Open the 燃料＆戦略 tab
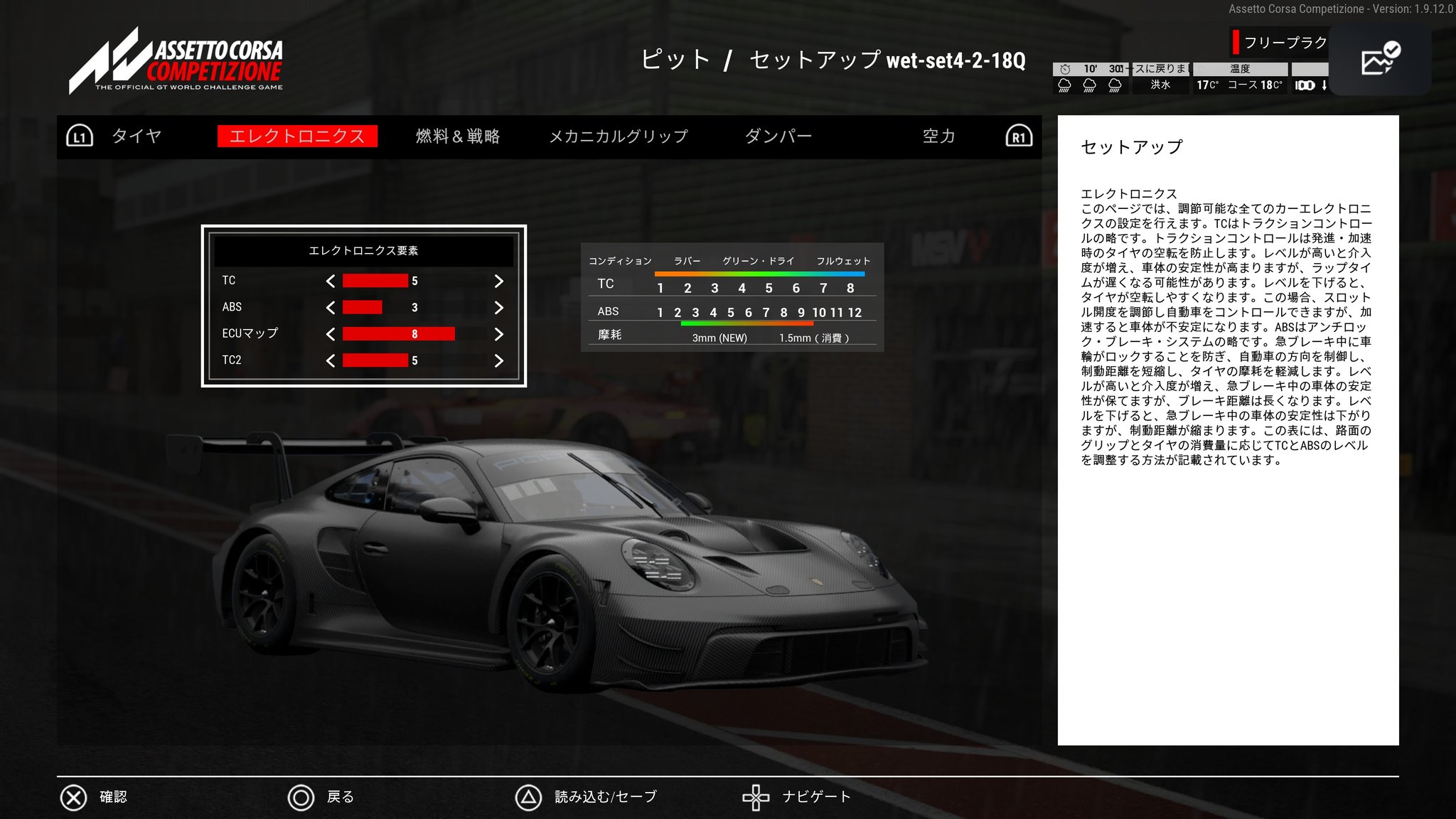Viewport: 1456px width, 819px height. point(458,136)
